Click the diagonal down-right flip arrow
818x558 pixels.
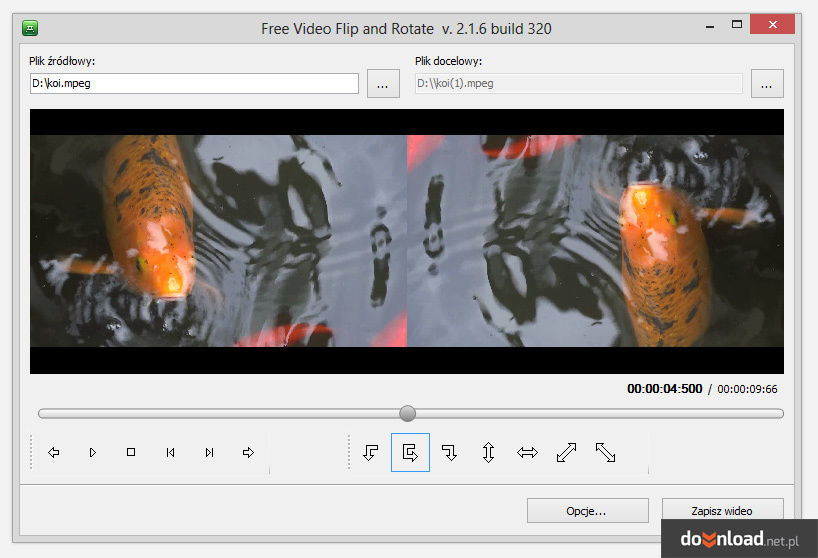point(606,452)
